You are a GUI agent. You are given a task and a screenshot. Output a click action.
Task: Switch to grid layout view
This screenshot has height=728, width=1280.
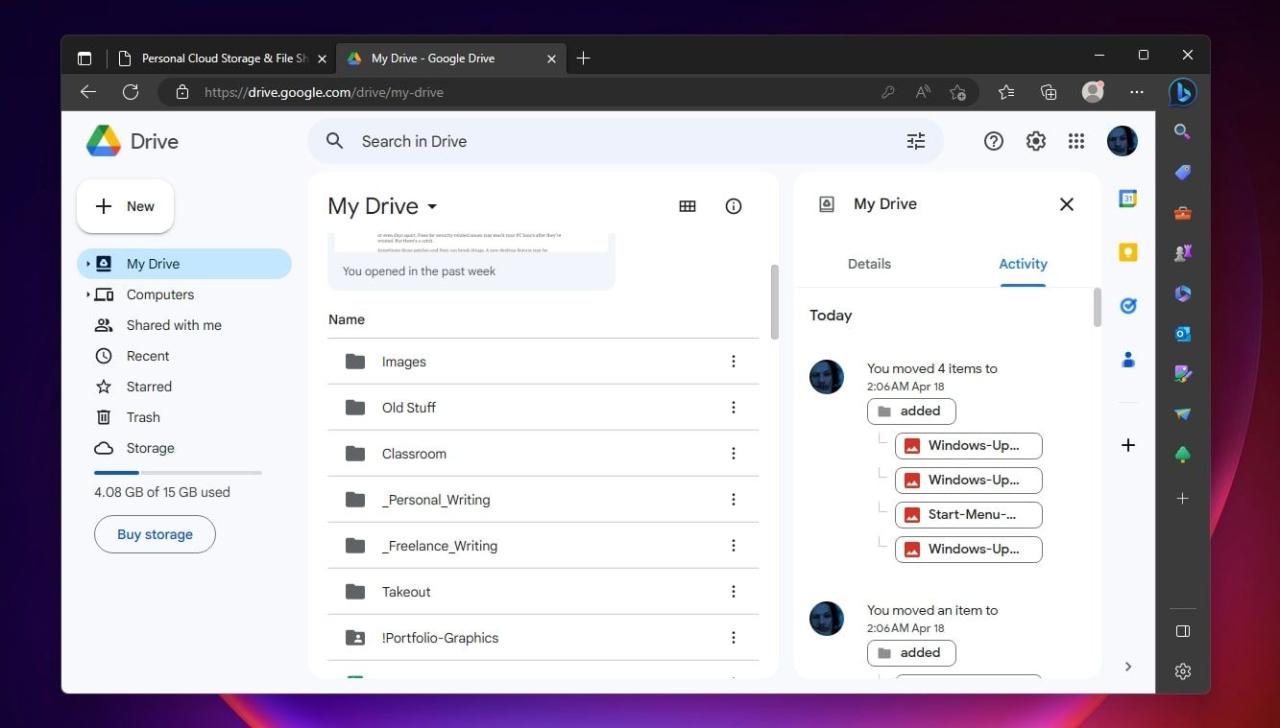[x=687, y=206]
